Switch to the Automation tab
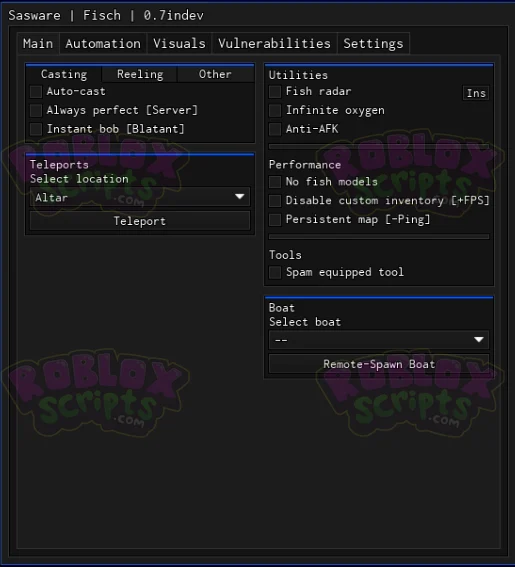The width and height of the screenshot is (515, 567). pyautogui.click(x=103, y=44)
